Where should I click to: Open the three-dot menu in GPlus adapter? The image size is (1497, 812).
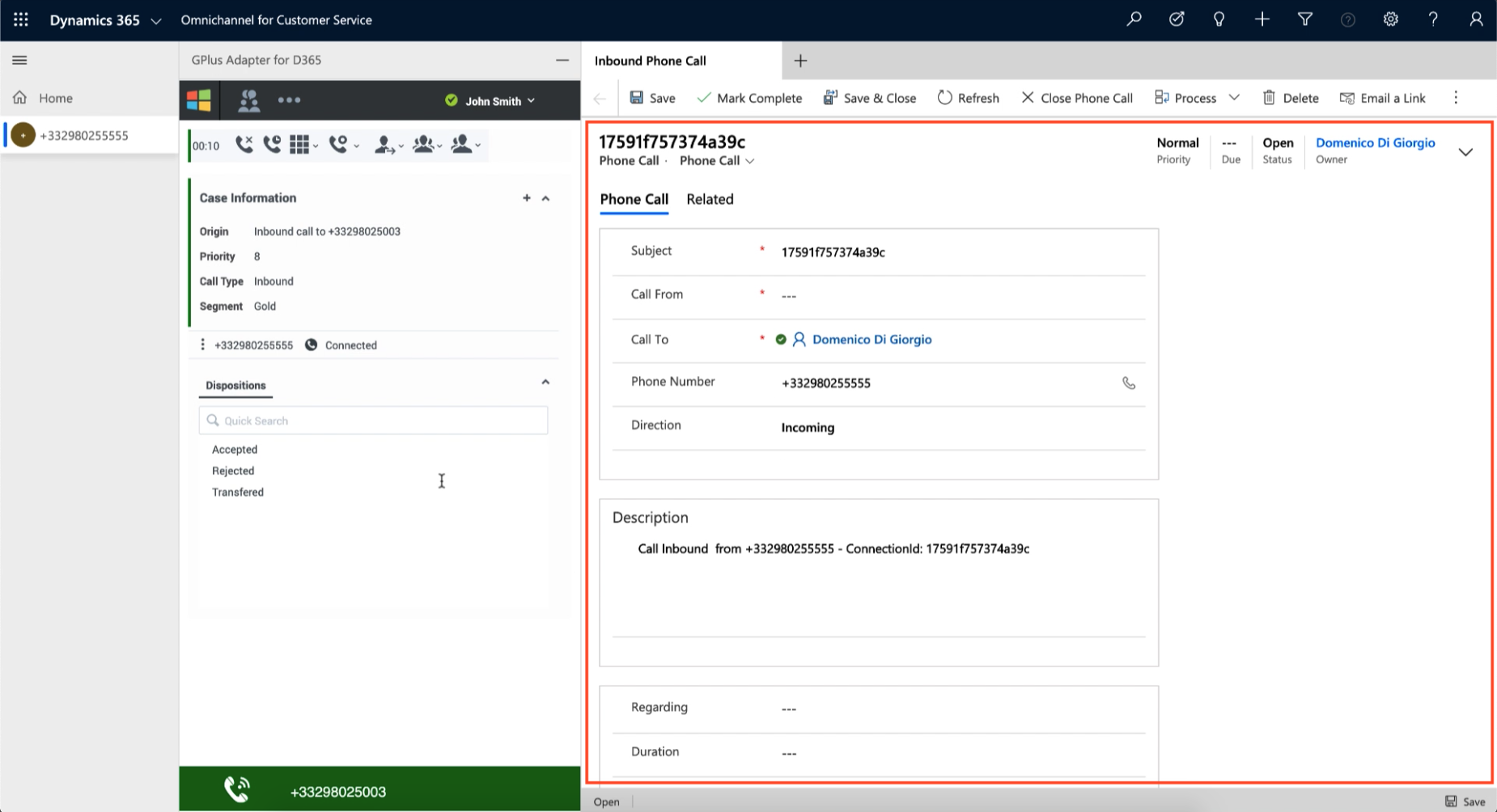(289, 100)
